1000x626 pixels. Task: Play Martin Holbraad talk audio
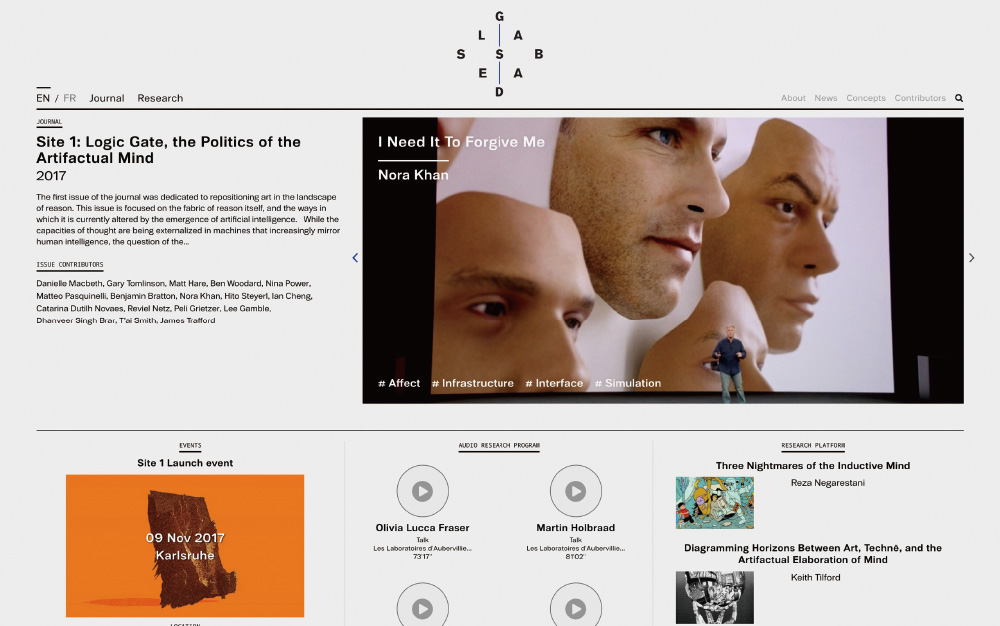[575, 491]
